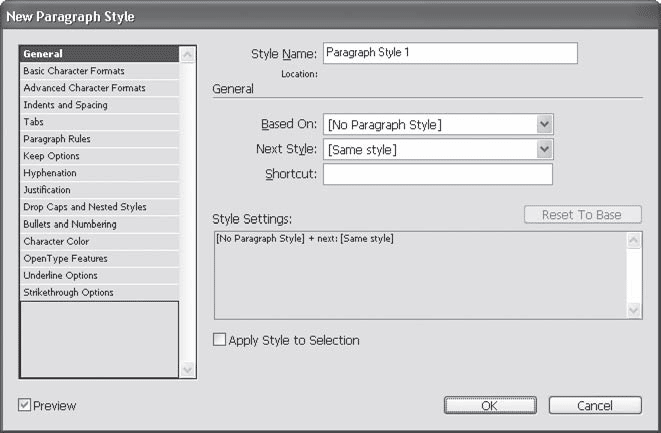The height and width of the screenshot is (433, 661).
Task: Switch to Hyphenation settings
Action: pyautogui.click(x=49, y=173)
